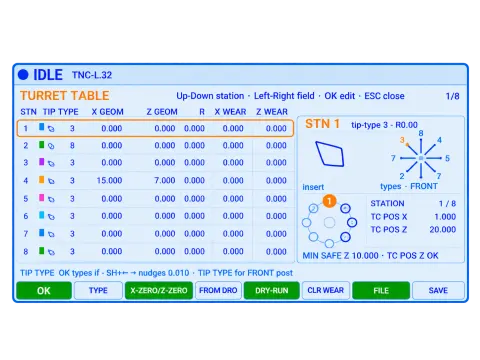480x360 pixels.
Task: Click the pink color swatch of station 5
Action: click(42, 198)
